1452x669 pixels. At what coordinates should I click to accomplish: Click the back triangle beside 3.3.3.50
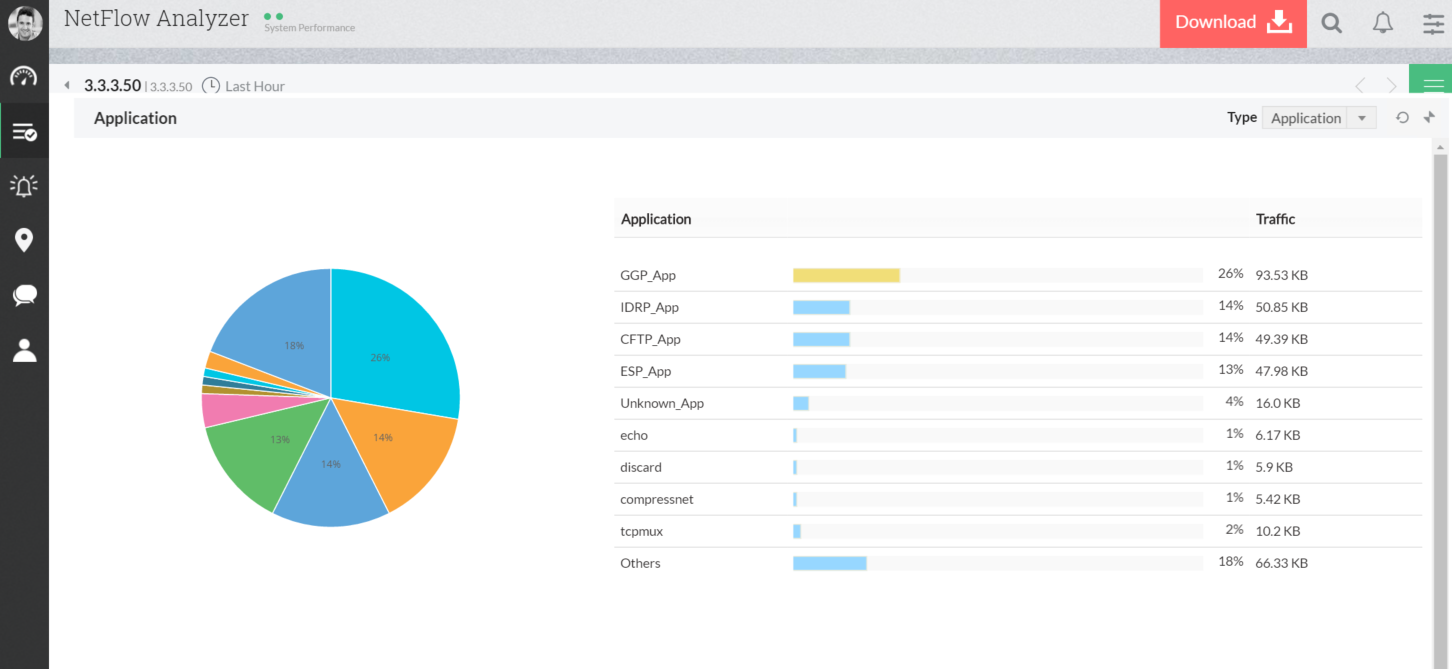(67, 86)
